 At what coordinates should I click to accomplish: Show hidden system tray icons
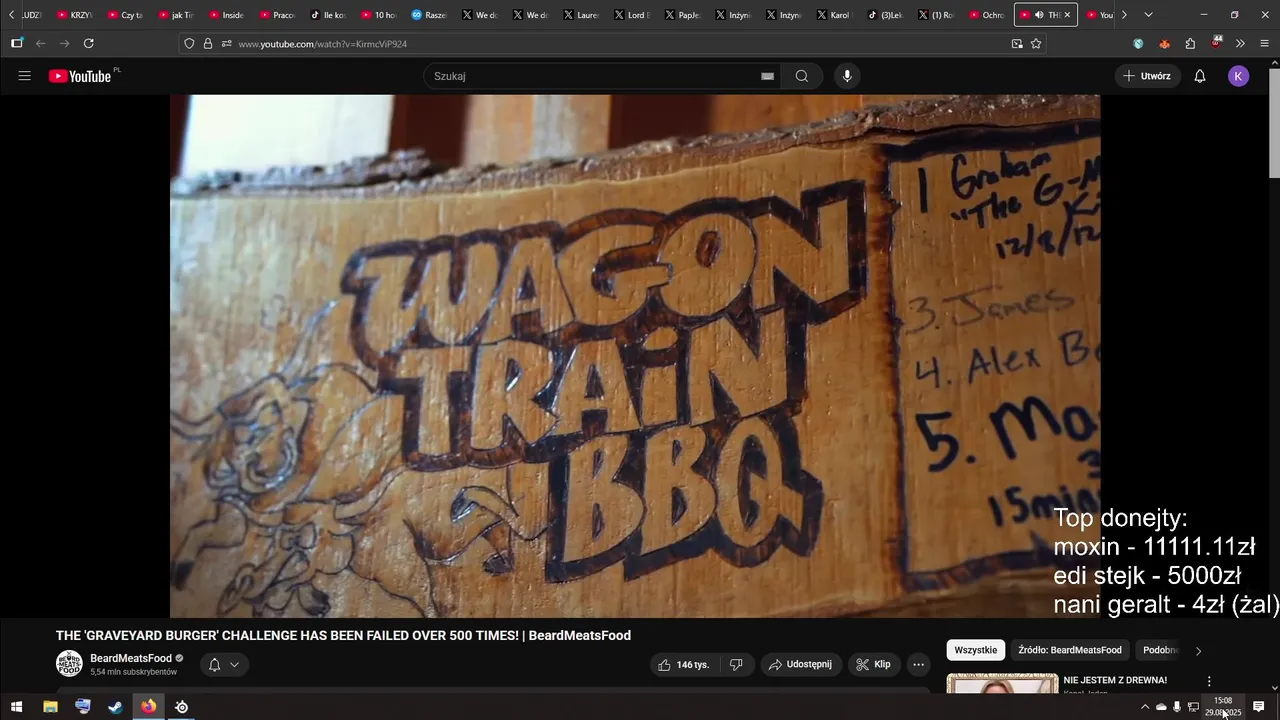(x=1145, y=707)
